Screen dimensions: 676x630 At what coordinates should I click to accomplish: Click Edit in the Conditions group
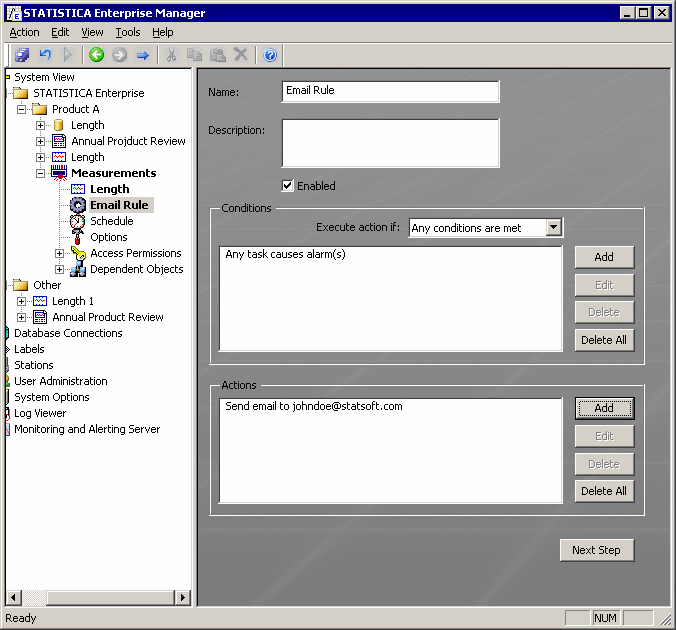pyautogui.click(x=604, y=285)
